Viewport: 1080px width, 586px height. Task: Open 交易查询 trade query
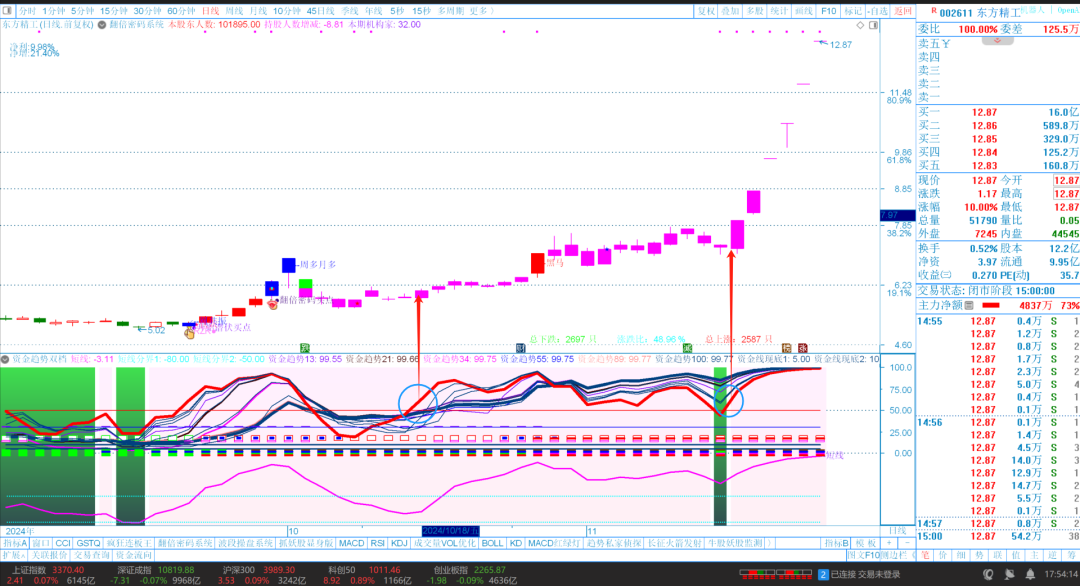pyautogui.click(x=92, y=555)
